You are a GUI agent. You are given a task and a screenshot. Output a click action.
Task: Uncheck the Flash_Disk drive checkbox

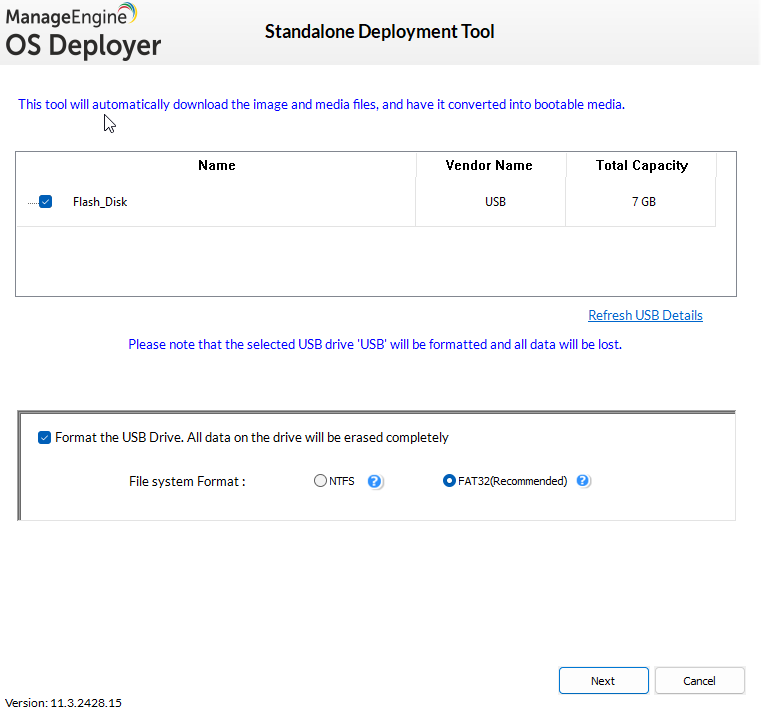[45, 202]
